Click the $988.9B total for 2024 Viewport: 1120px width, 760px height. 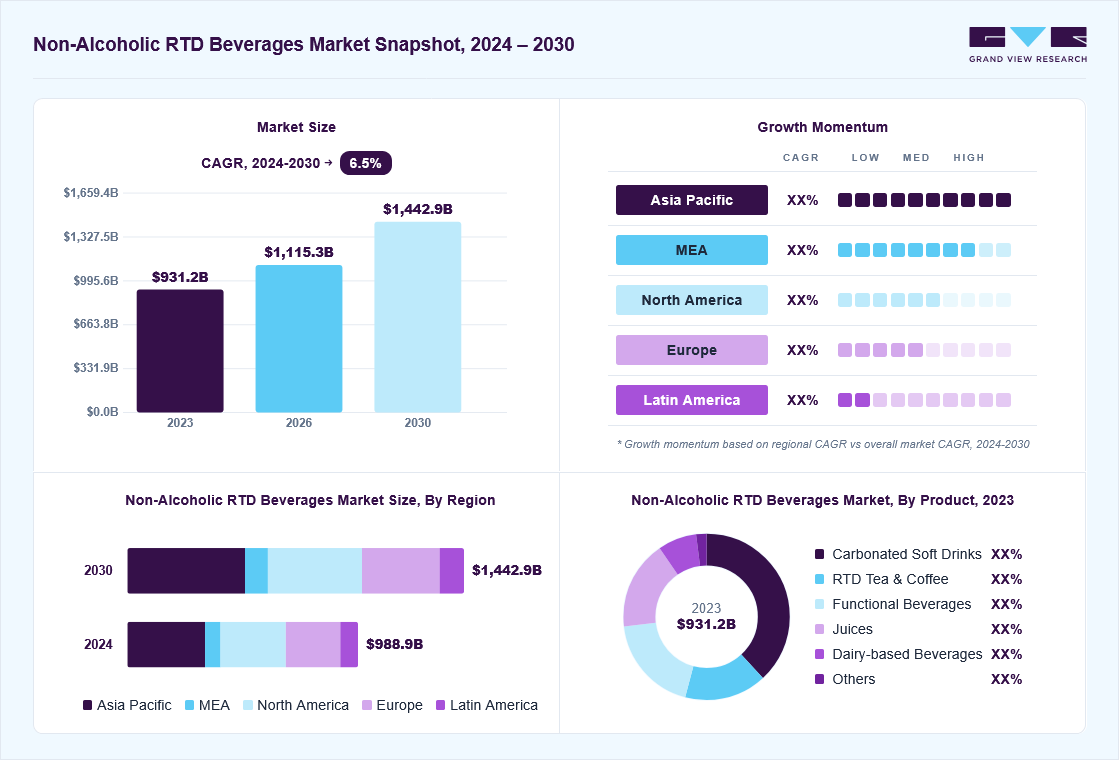[394, 644]
